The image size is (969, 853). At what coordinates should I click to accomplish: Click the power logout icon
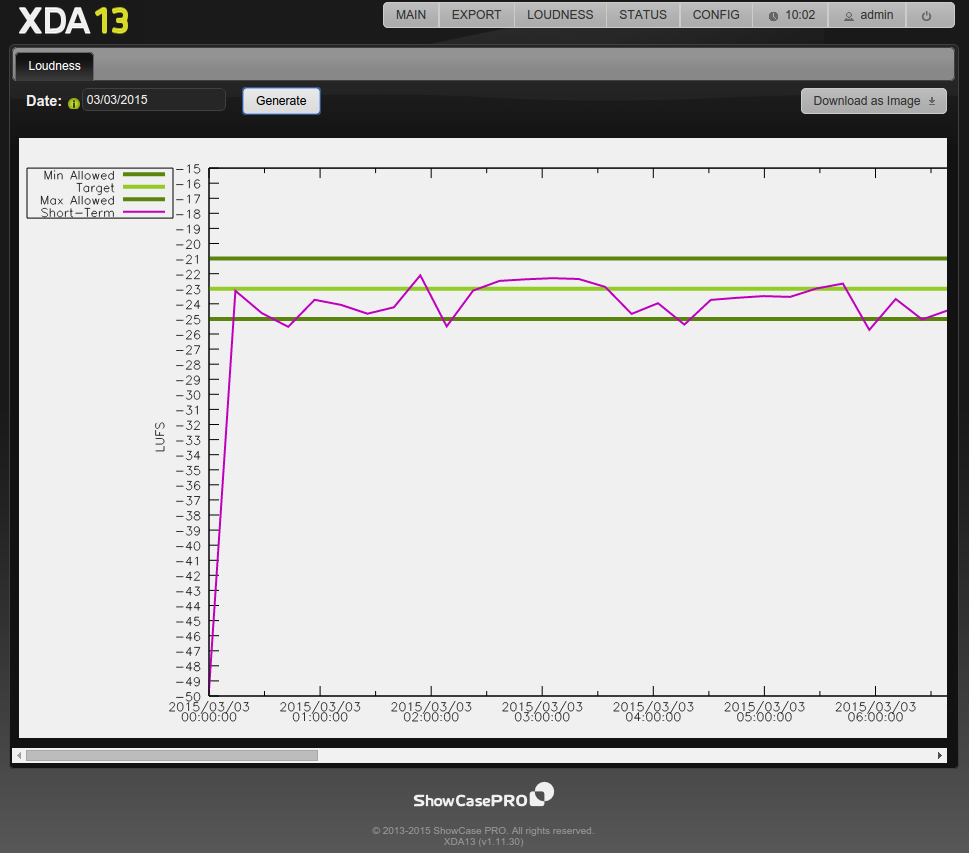point(926,16)
